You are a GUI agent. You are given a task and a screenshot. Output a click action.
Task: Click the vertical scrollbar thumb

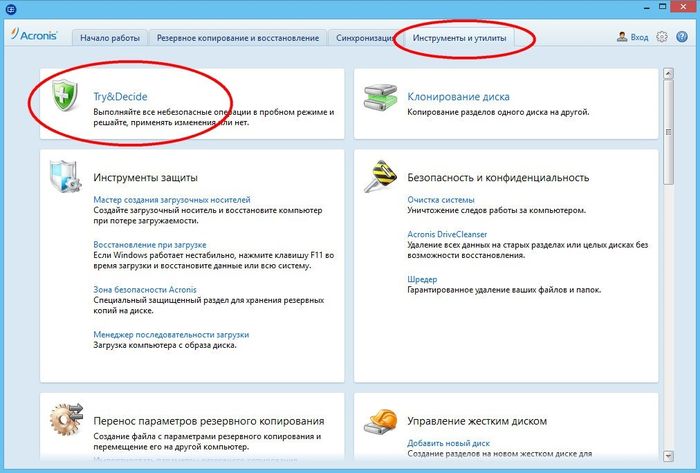tap(668, 132)
